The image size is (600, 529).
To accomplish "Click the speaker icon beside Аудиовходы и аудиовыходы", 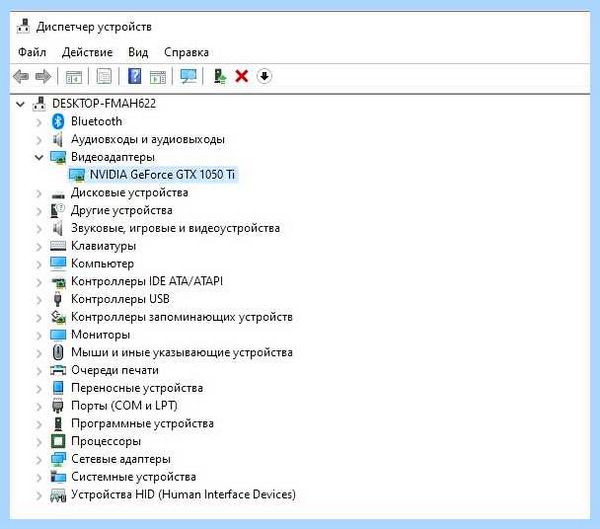I will (58, 139).
